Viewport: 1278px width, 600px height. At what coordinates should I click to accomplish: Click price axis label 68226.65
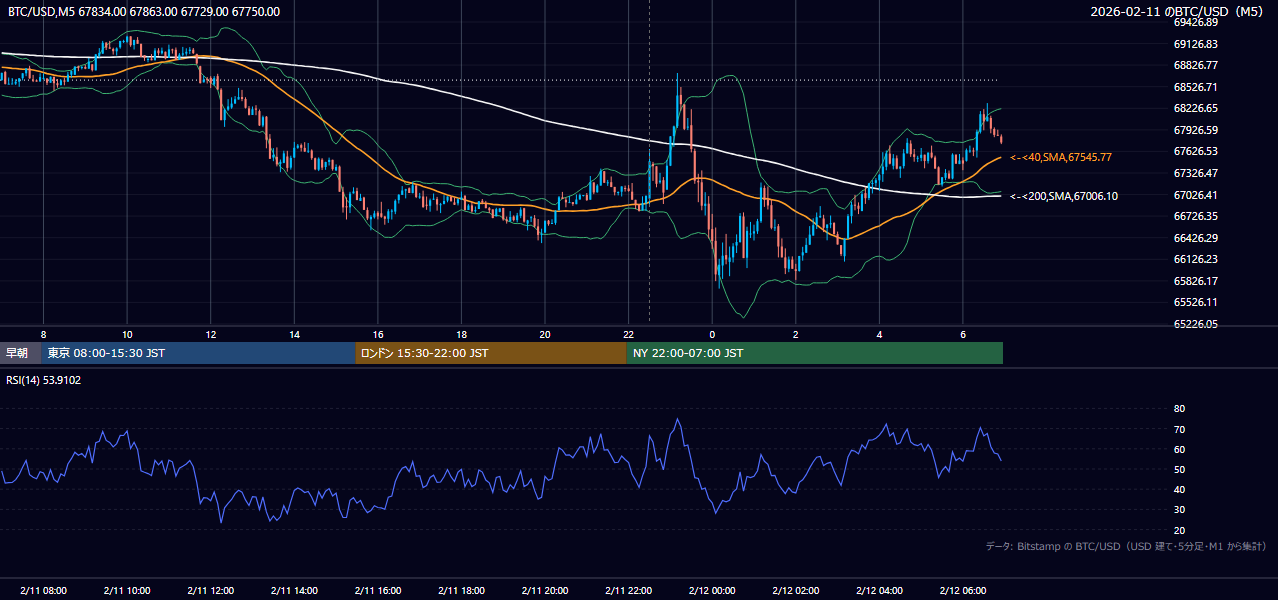click(x=1195, y=108)
